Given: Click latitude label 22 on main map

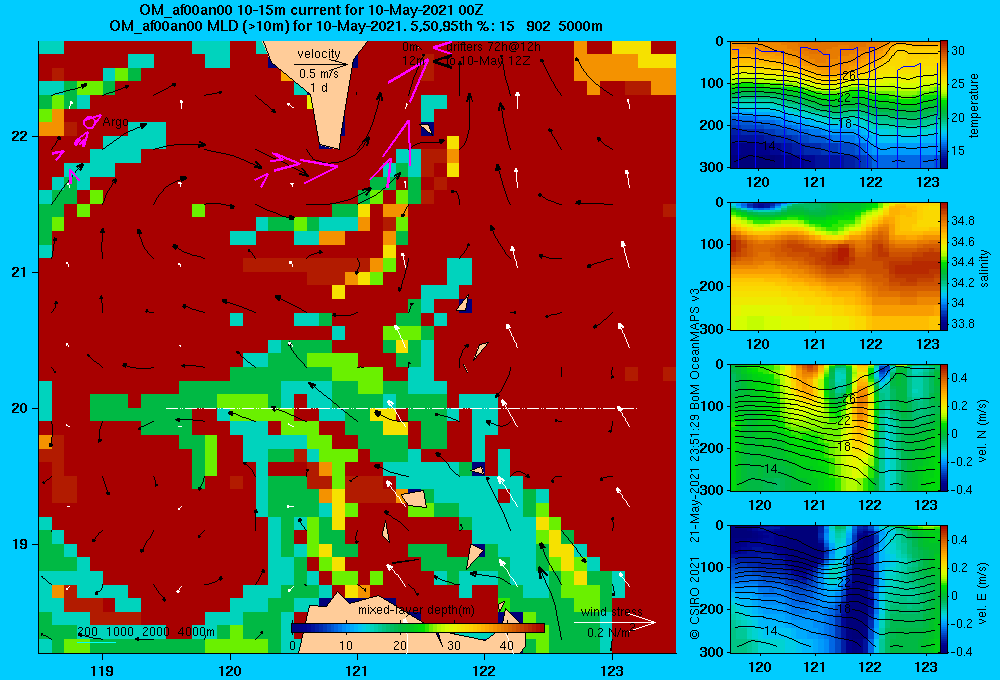Looking at the screenshot, I should click(x=20, y=136).
